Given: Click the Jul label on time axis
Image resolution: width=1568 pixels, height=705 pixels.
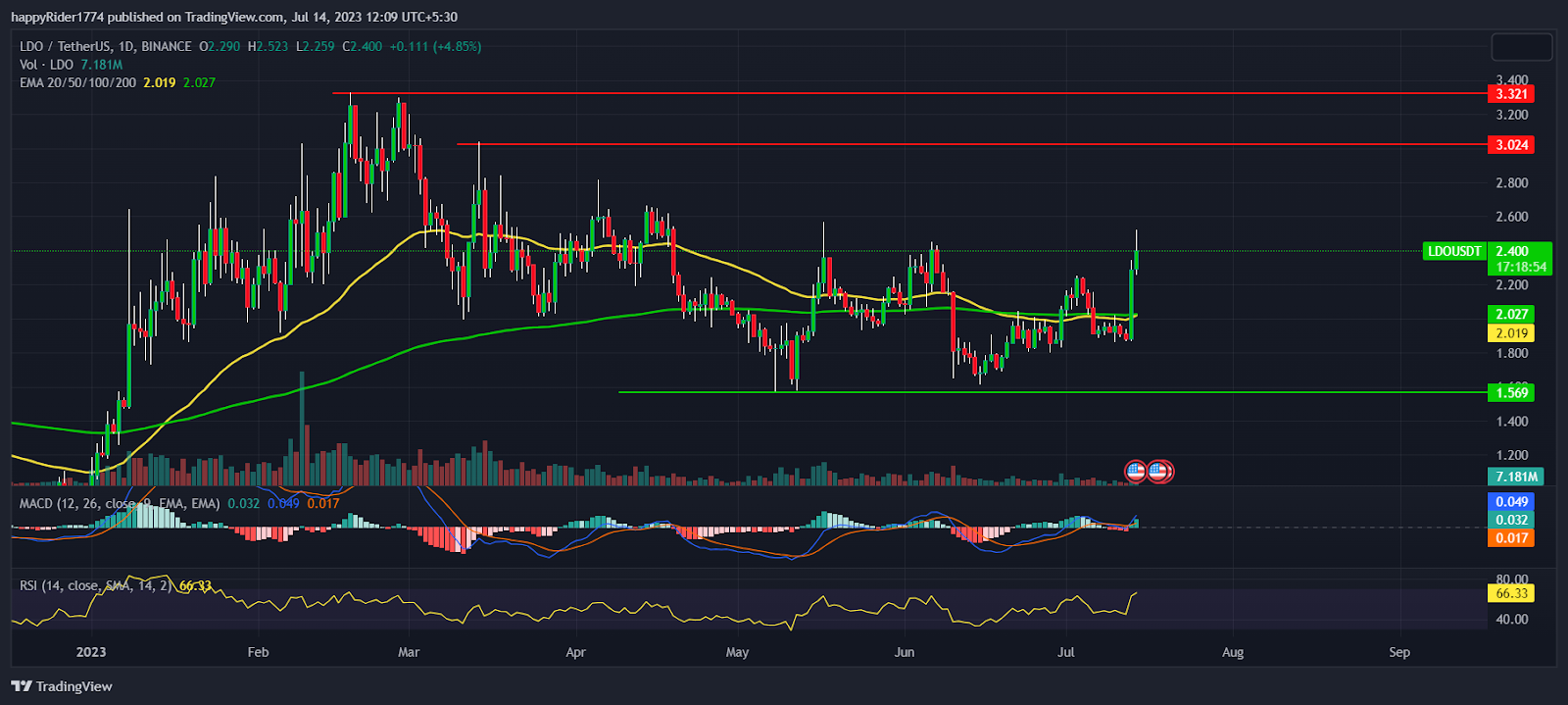Looking at the screenshot, I should point(1066,652).
